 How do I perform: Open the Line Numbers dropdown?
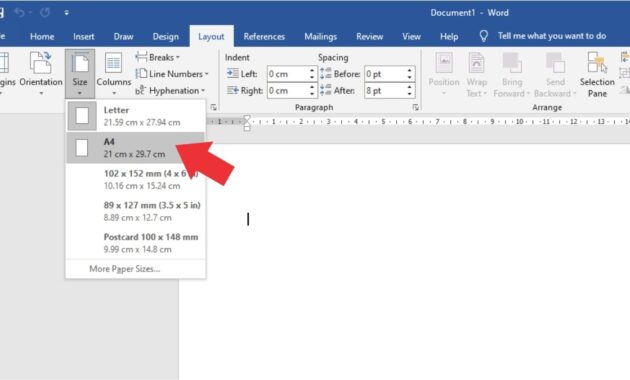[172, 74]
